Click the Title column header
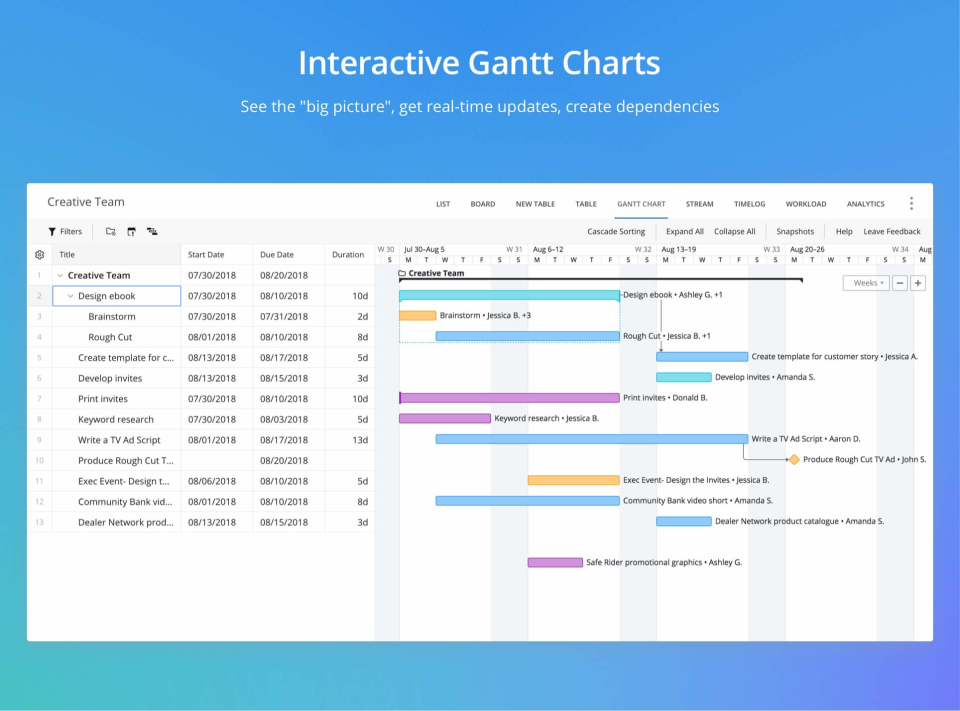960x711 pixels. 116,255
